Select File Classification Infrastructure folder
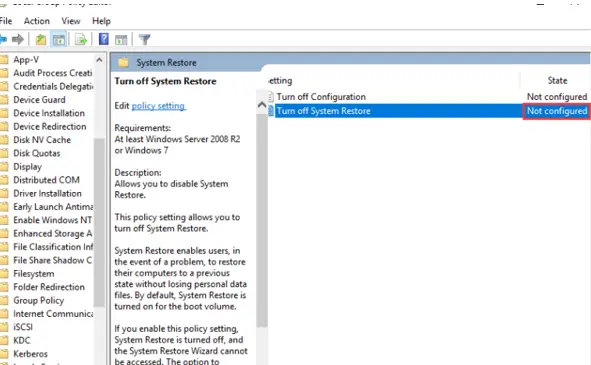The width and height of the screenshot is (591, 365). click(53, 247)
